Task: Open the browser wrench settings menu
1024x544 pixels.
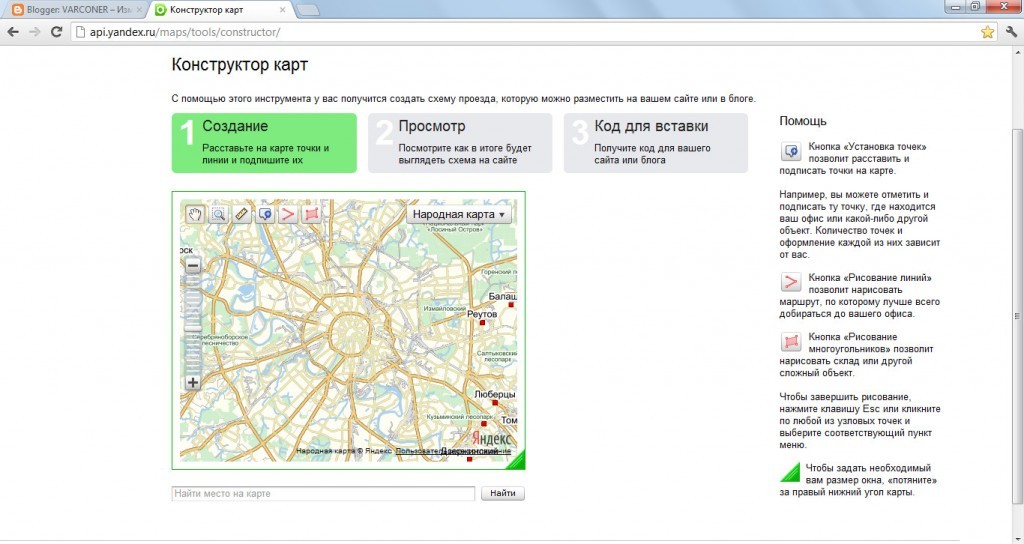Action: tap(1012, 31)
